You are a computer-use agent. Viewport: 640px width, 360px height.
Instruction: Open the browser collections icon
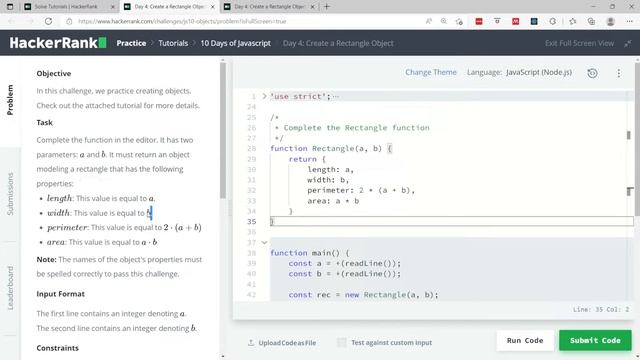(x=591, y=21)
